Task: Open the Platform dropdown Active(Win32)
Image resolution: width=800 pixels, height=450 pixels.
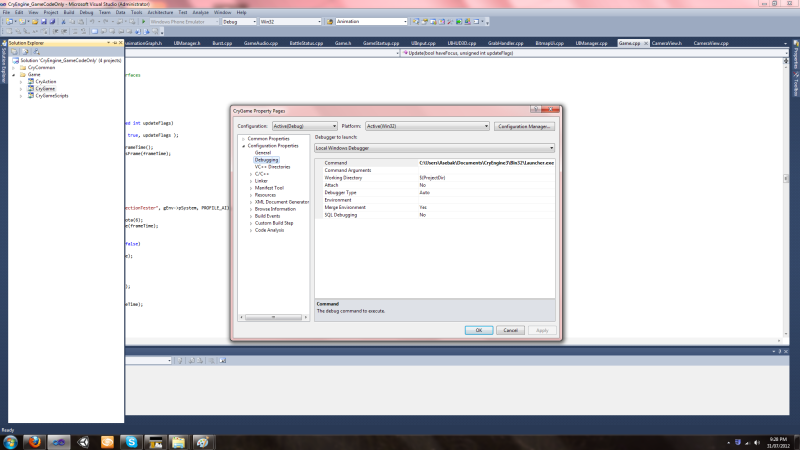Action: click(428, 126)
